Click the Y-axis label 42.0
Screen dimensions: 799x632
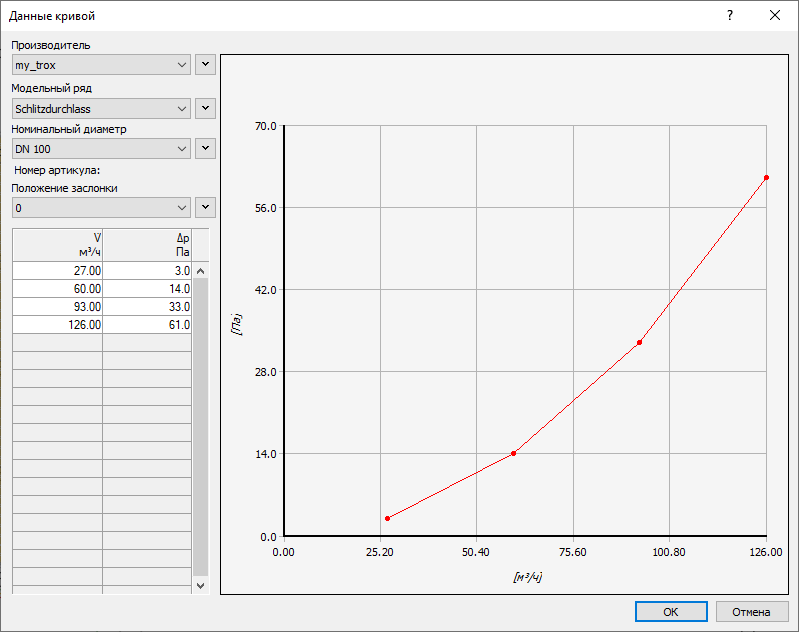tap(265, 290)
